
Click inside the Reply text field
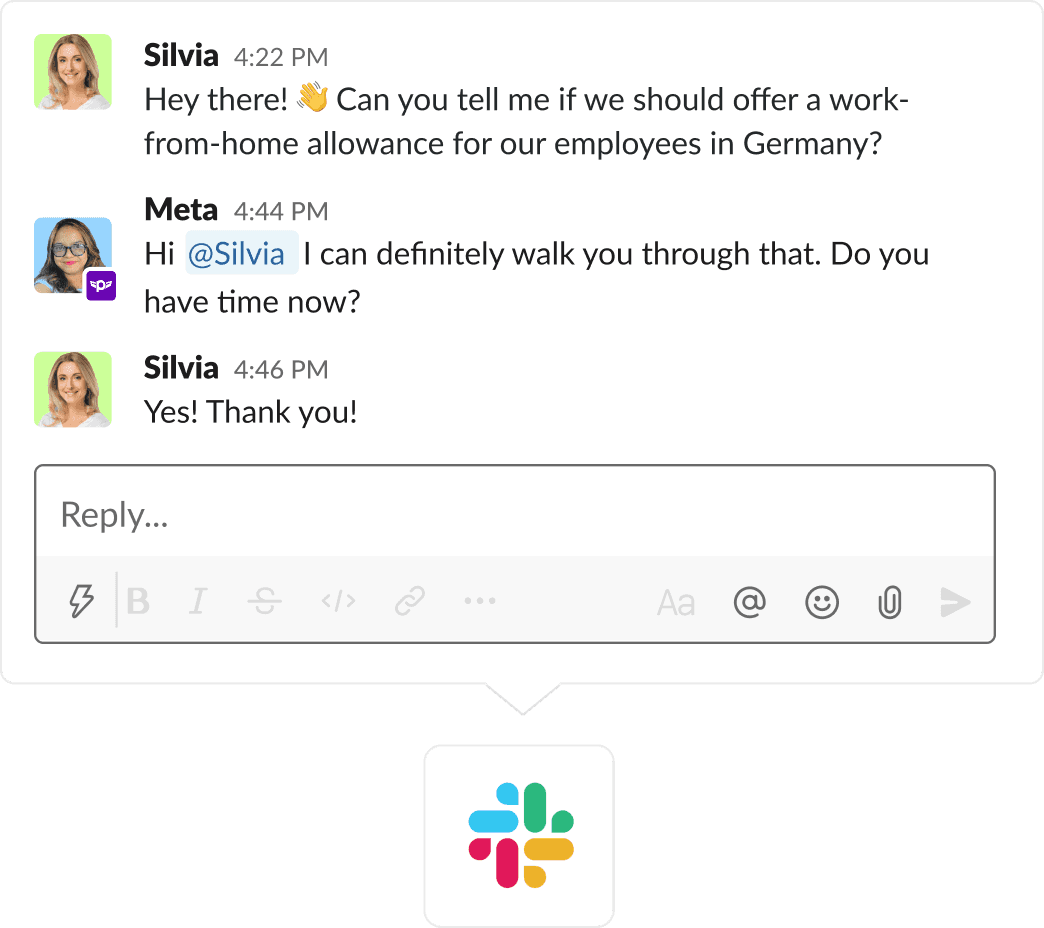click(x=514, y=515)
